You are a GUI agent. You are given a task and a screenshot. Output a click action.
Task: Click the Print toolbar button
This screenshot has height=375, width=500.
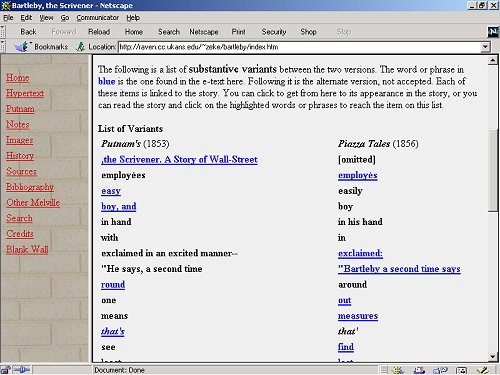(238, 32)
